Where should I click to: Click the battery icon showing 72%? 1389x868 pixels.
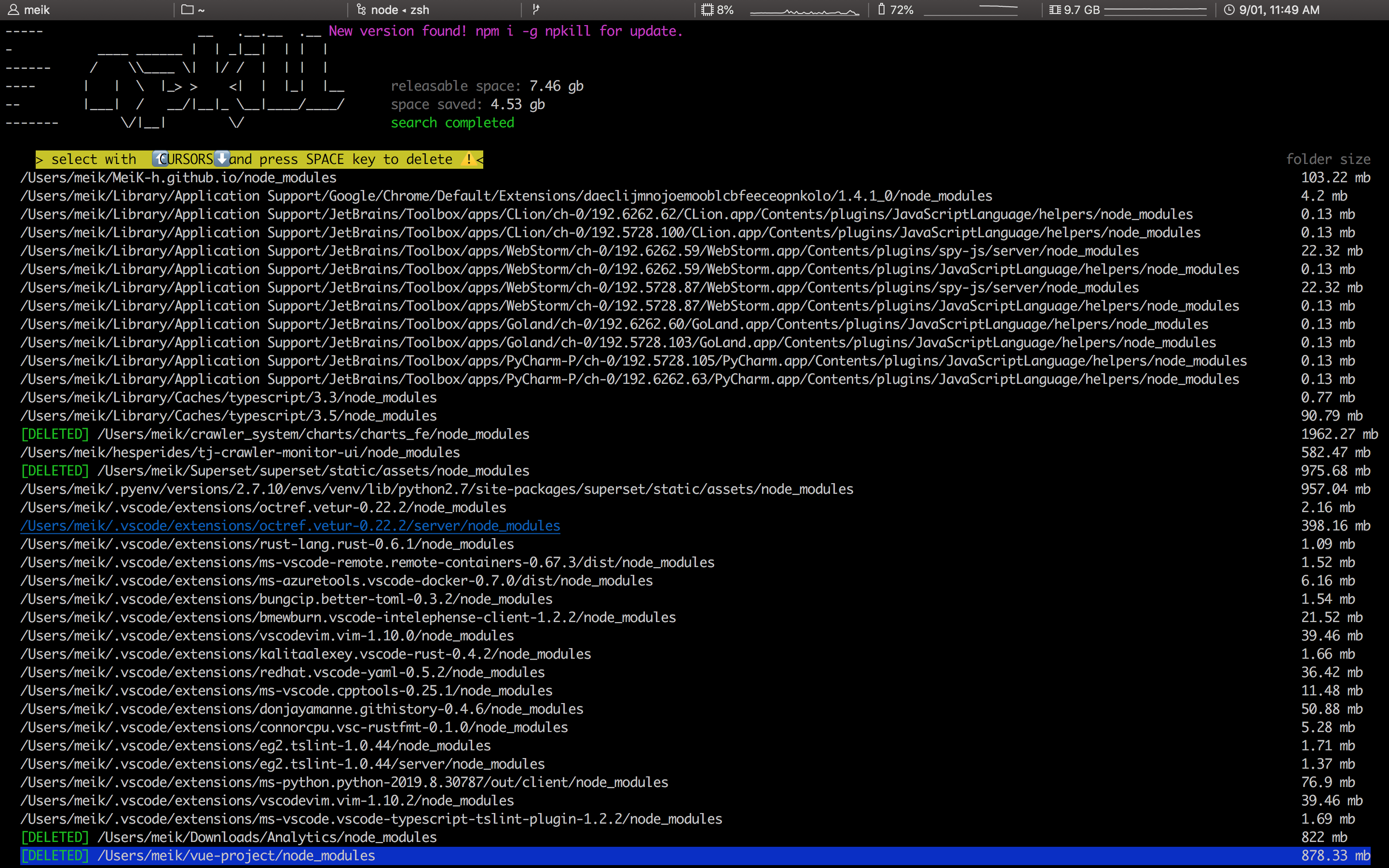[x=881, y=10]
